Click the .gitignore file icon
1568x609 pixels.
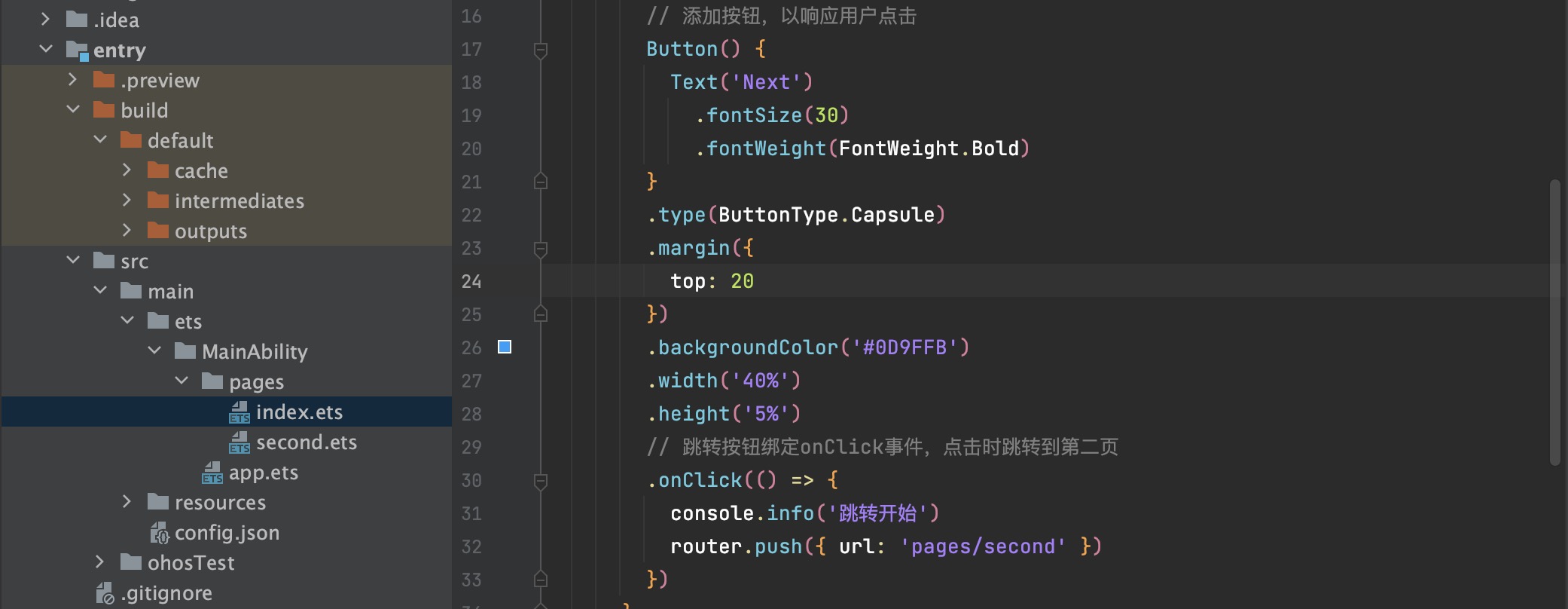[105, 593]
